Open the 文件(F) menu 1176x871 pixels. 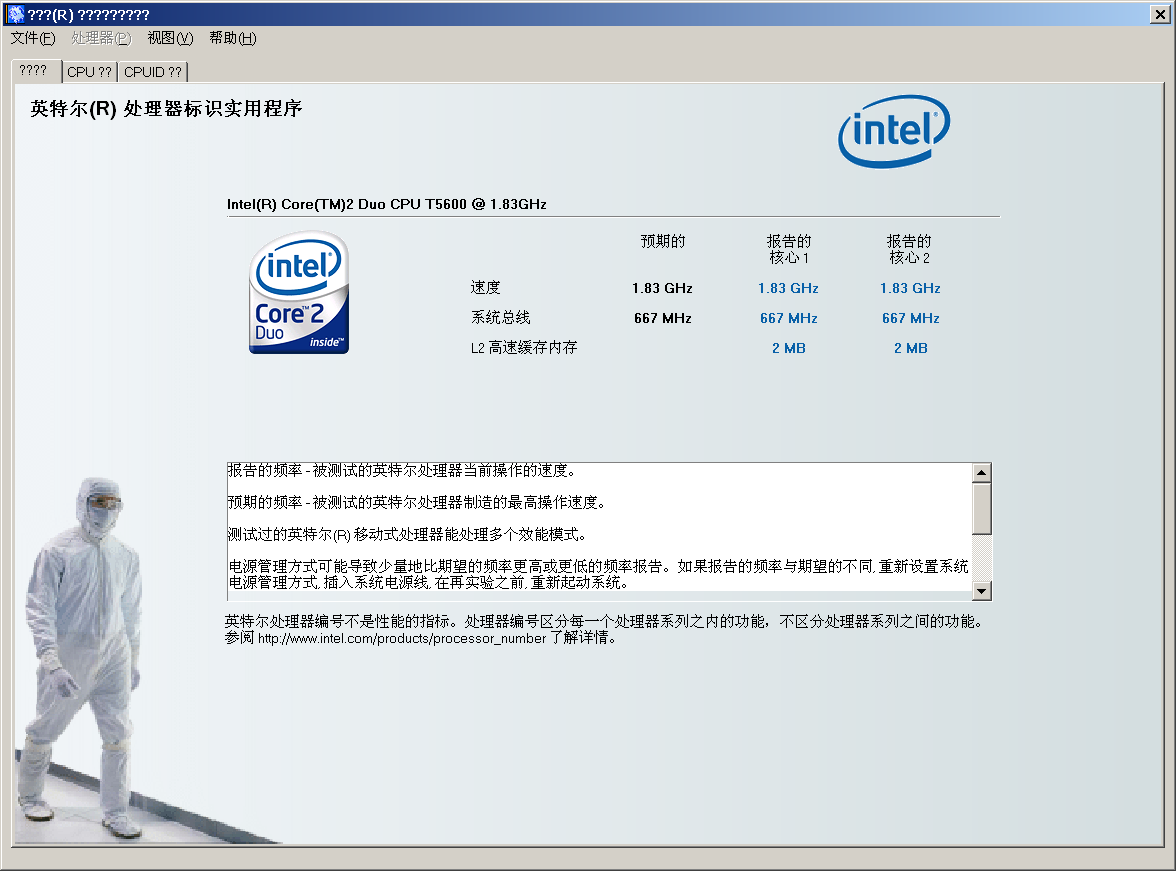33,38
